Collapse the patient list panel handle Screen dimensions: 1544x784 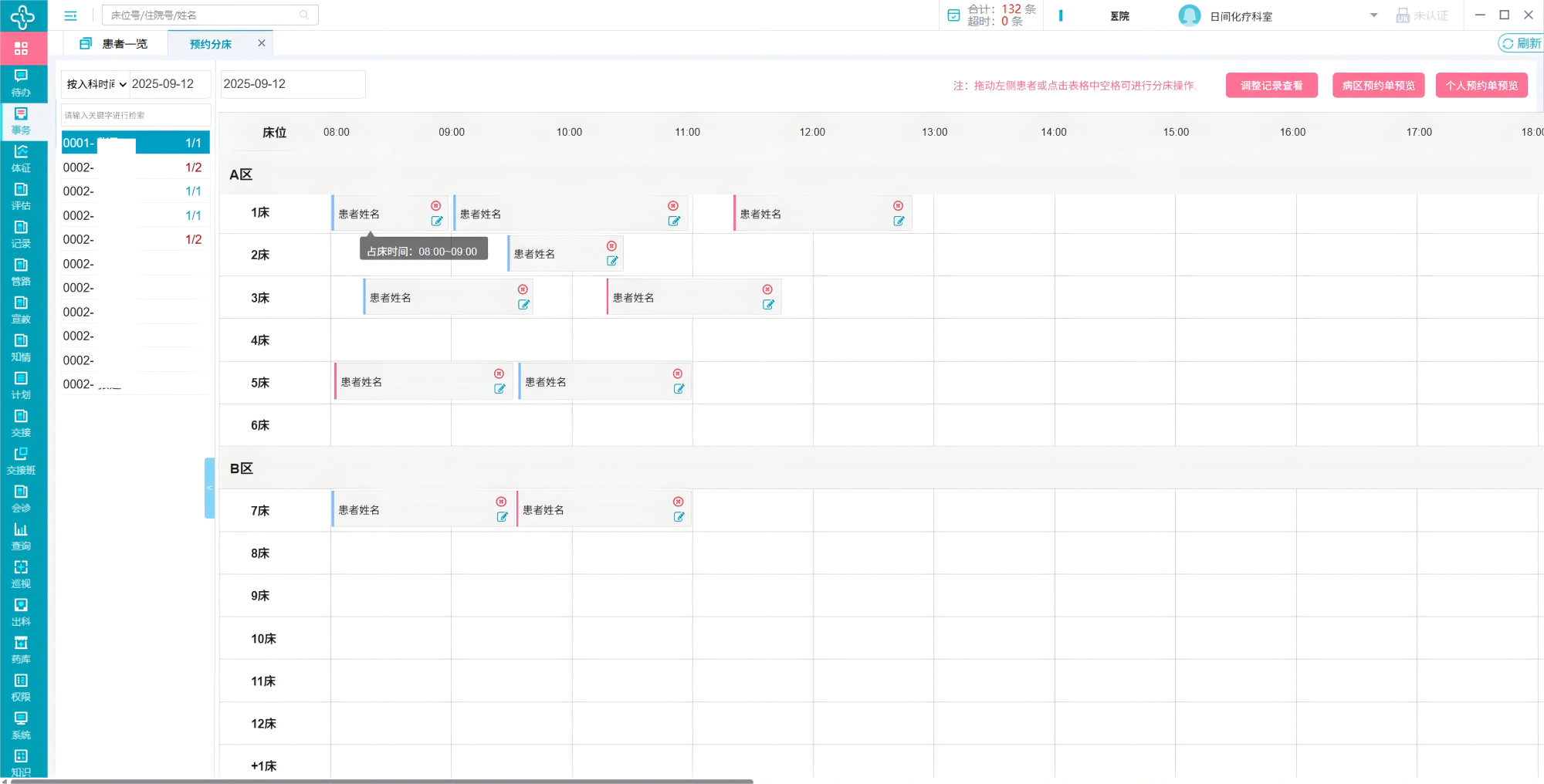point(209,488)
